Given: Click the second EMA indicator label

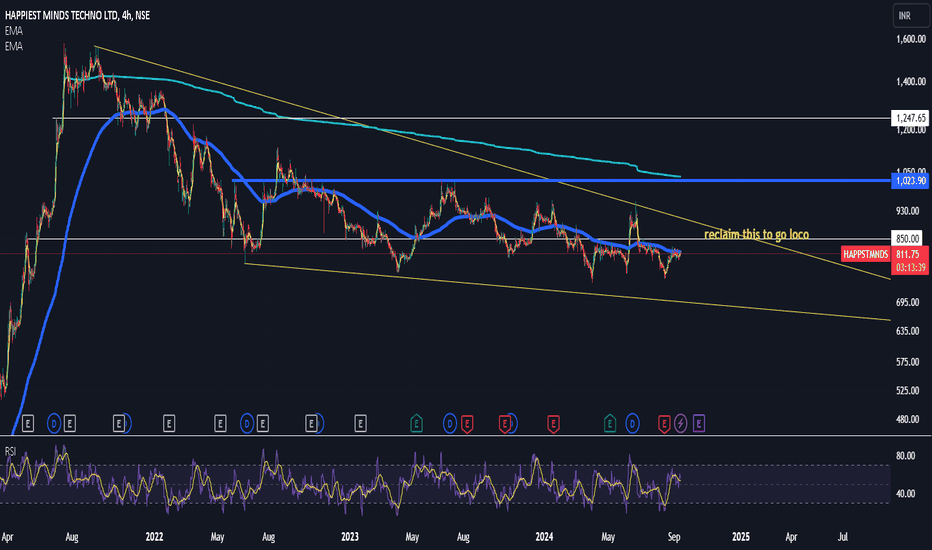Looking at the screenshot, I should 14,46.
